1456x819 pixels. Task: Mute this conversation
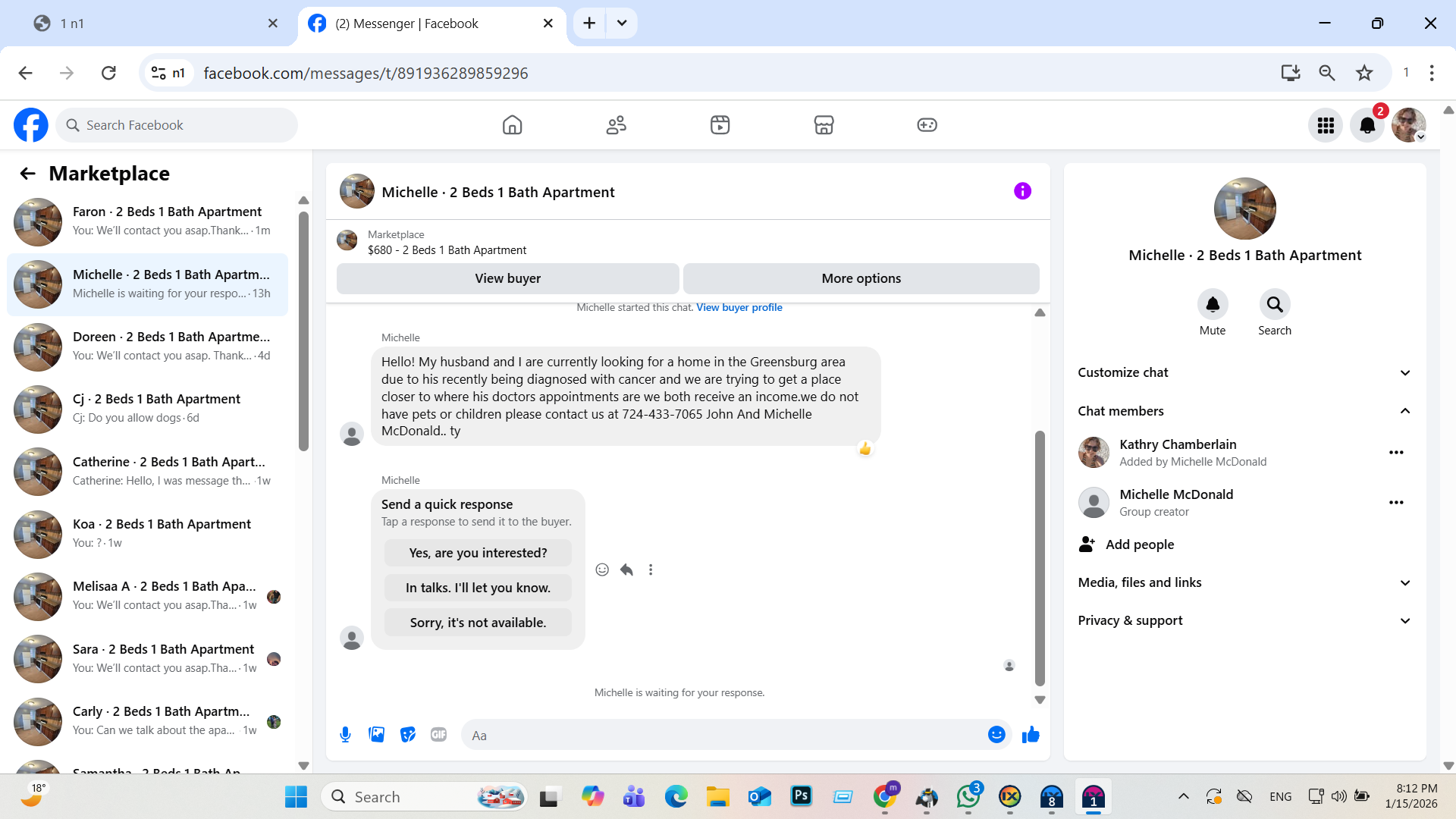(1212, 305)
